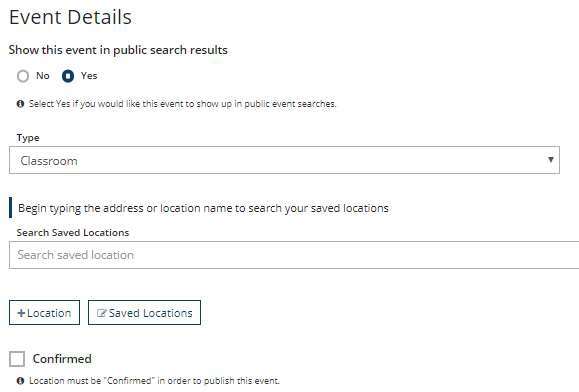The width and height of the screenshot is (579, 392).
Task: Open the Saved Locations button
Action: (144, 313)
